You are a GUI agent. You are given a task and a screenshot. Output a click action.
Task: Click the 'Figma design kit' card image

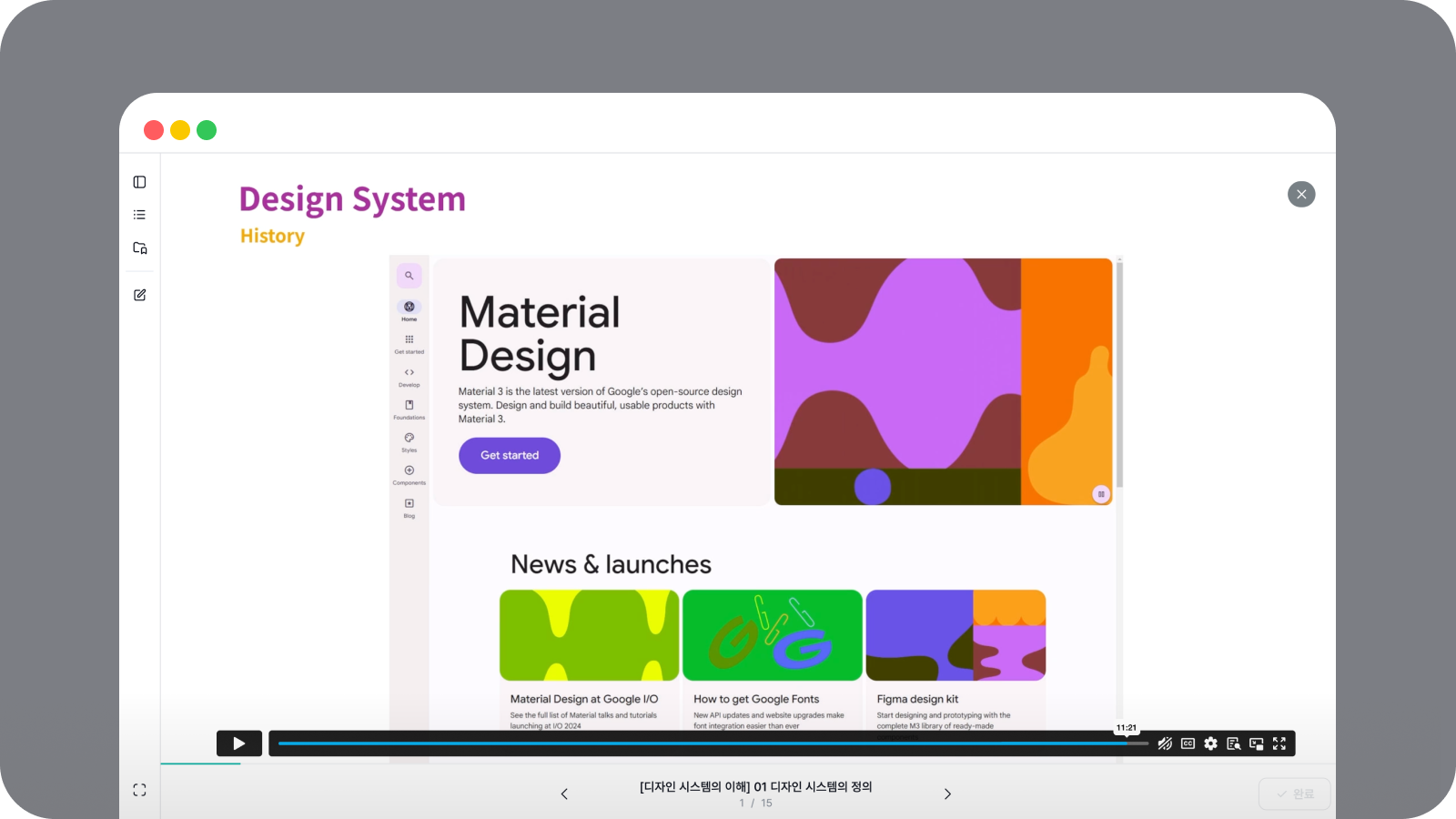(955, 635)
